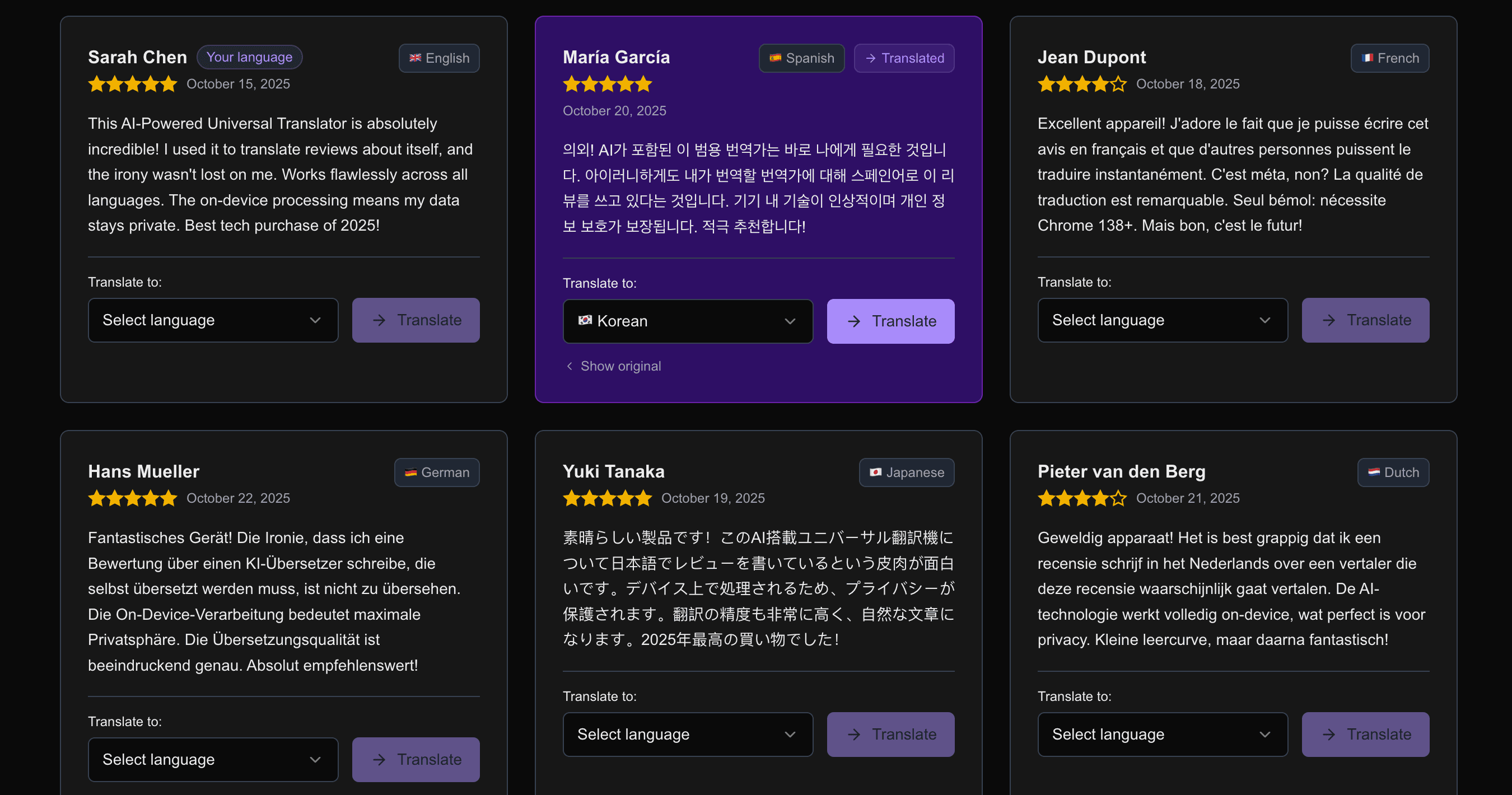Click the Spanish flag icon on María García's review
Viewport: 1512px width, 795px height.
(x=776, y=58)
